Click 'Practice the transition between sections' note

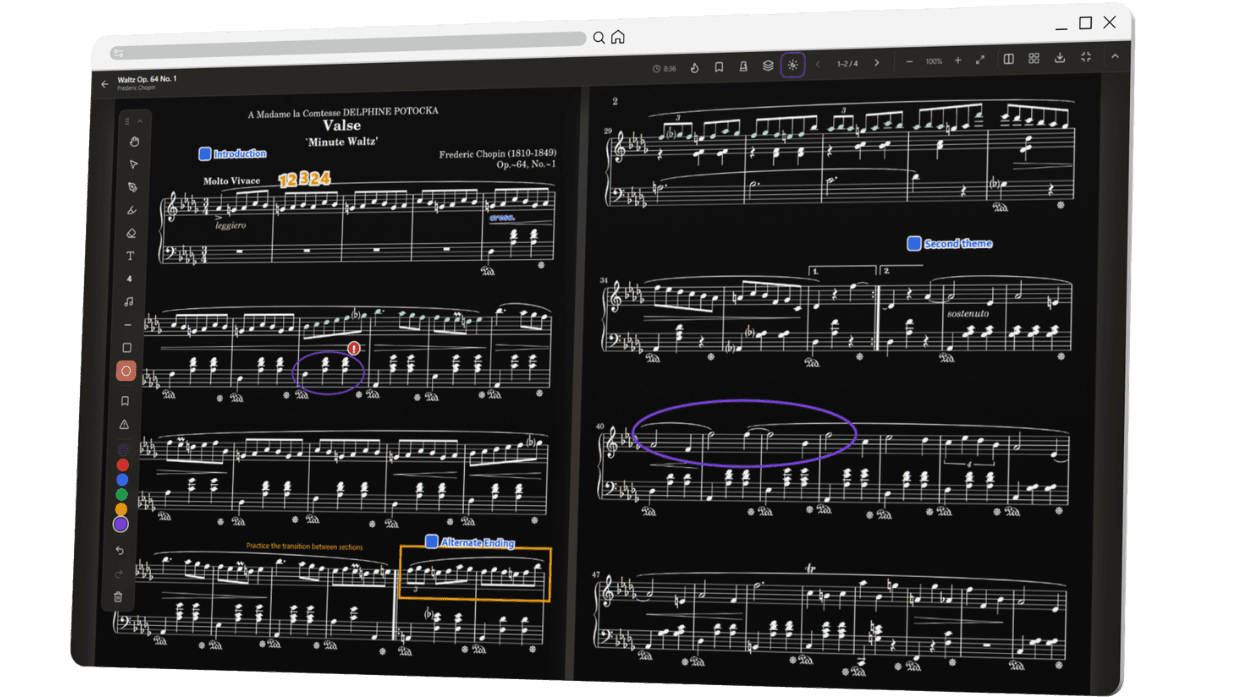[305, 547]
